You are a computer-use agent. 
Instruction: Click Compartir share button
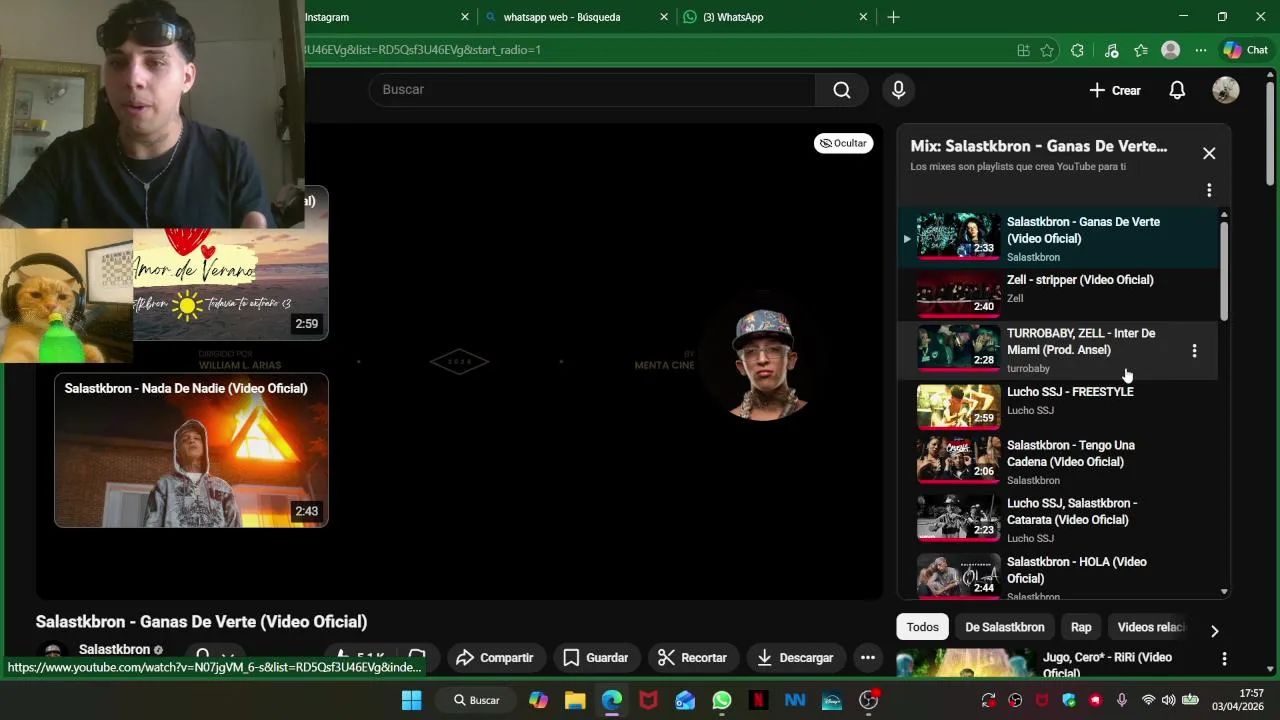click(494, 658)
